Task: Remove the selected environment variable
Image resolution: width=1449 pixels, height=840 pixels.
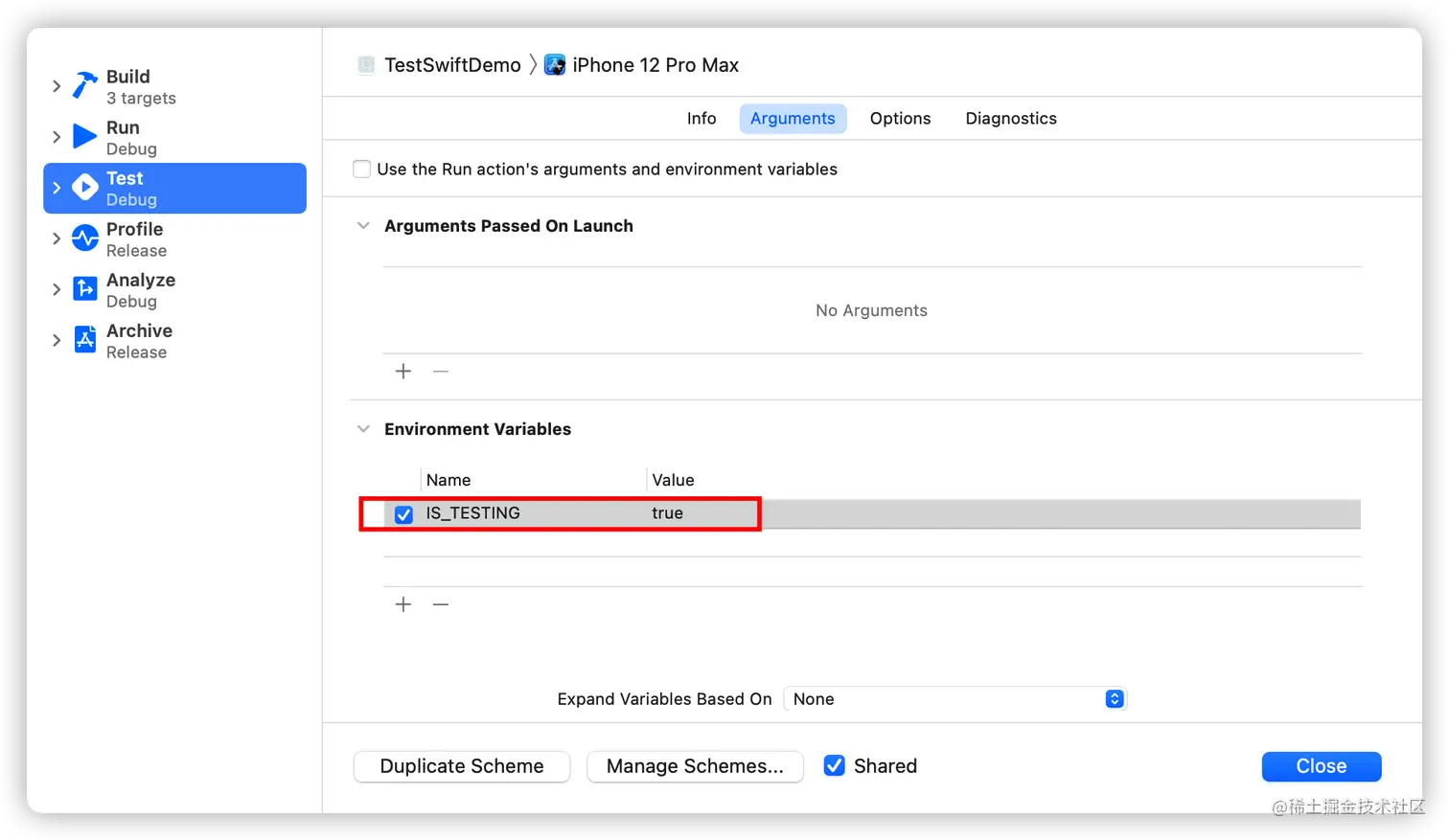Action: [441, 604]
